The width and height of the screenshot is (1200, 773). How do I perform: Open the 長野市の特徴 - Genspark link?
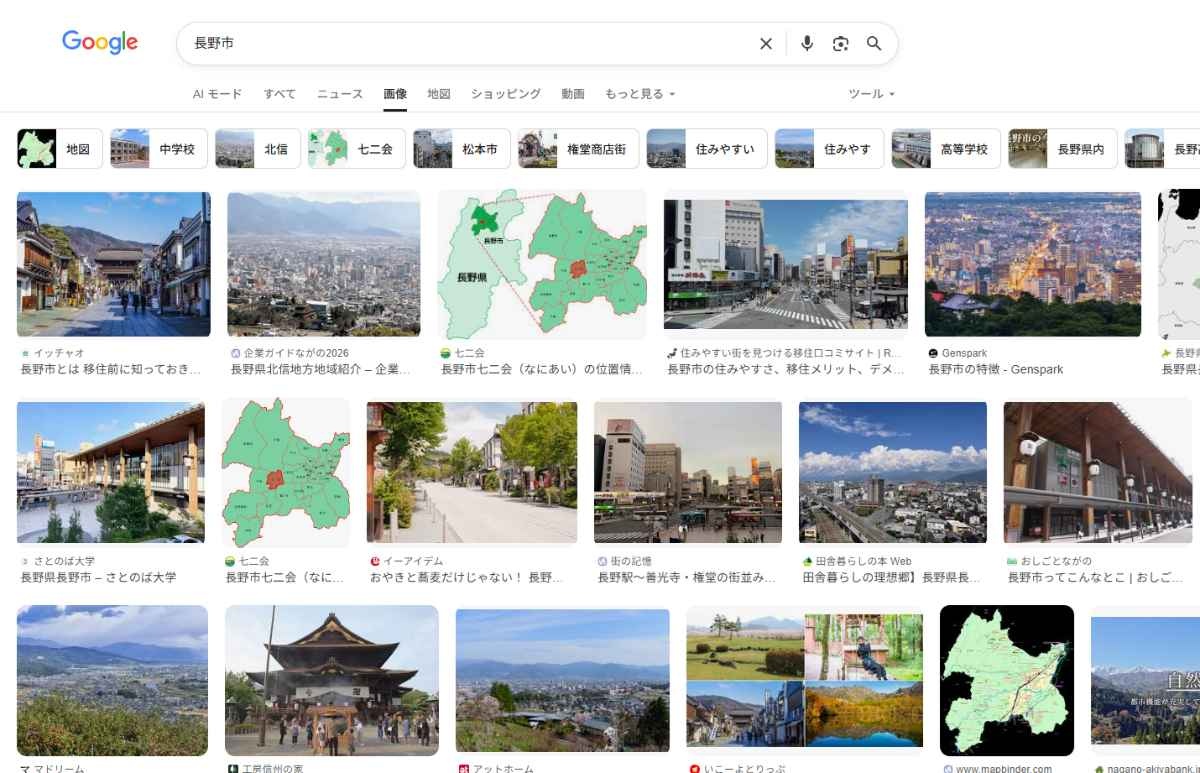click(x=995, y=370)
